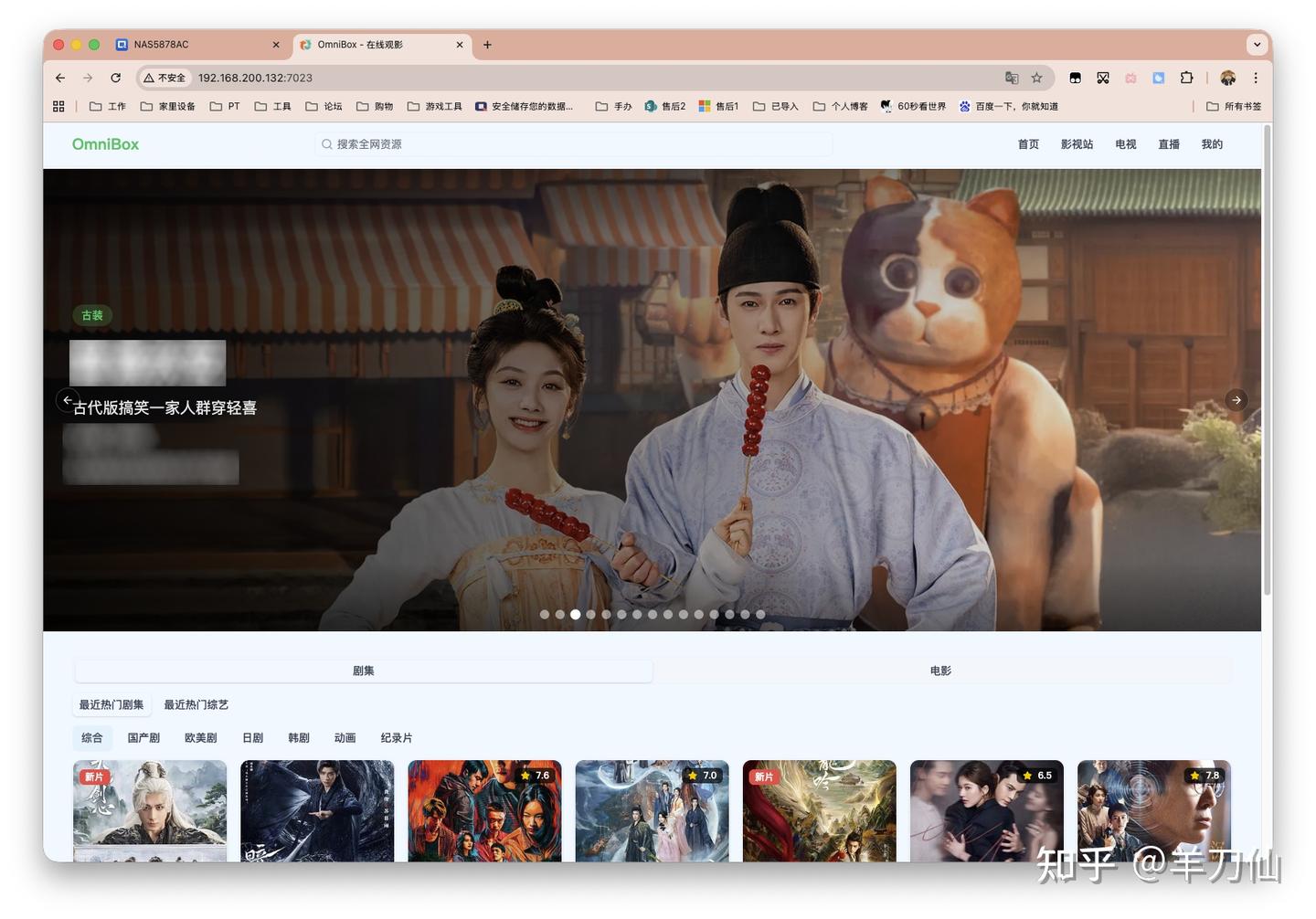The height and width of the screenshot is (919, 1316).
Task: Bookmark this page with the star icon
Action: (1036, 79)
